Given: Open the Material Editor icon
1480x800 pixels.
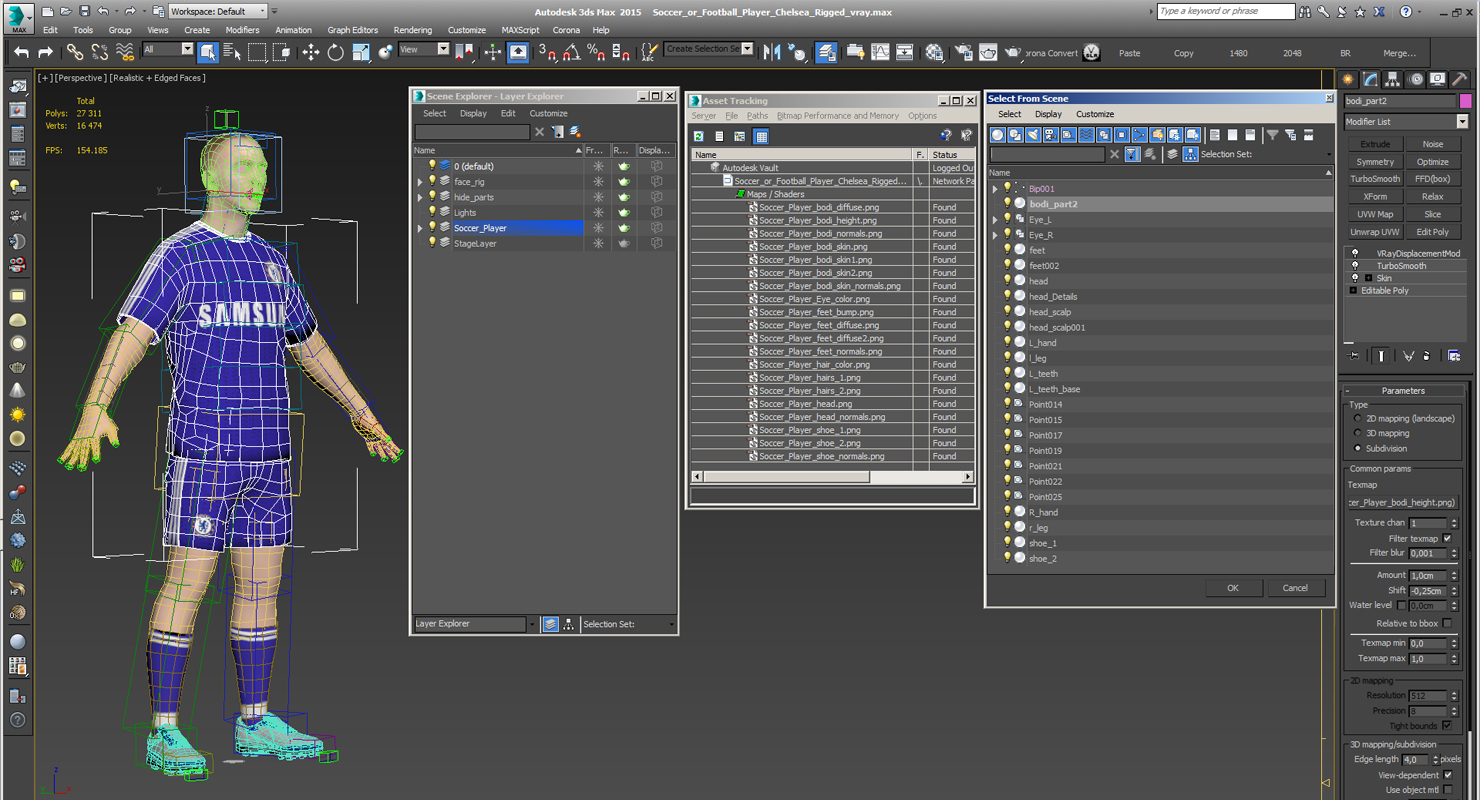Looking at the screenshot, I should (x=934, y=52).
